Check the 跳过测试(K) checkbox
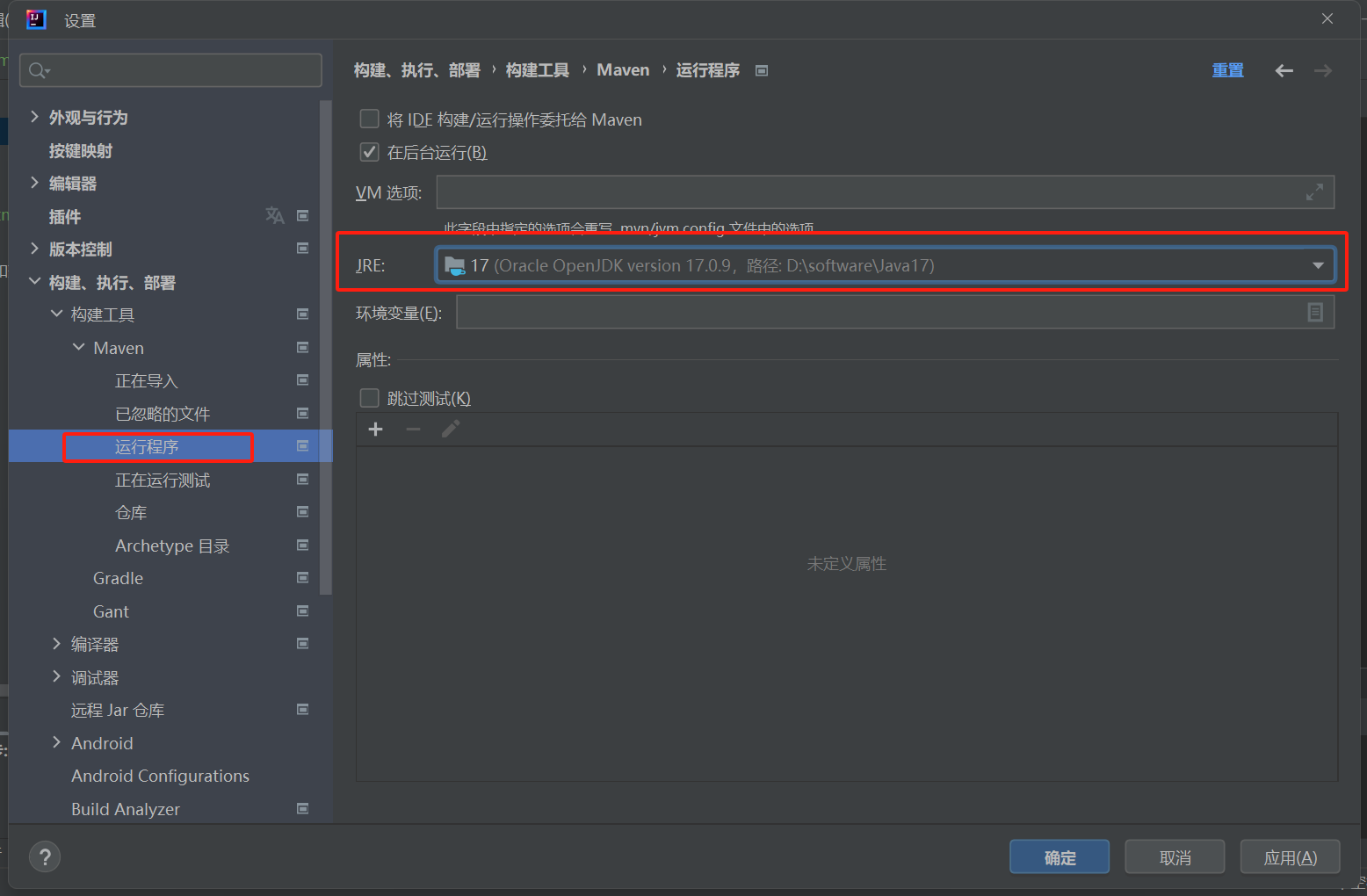 pyautogui.click(x=370, y=398)
